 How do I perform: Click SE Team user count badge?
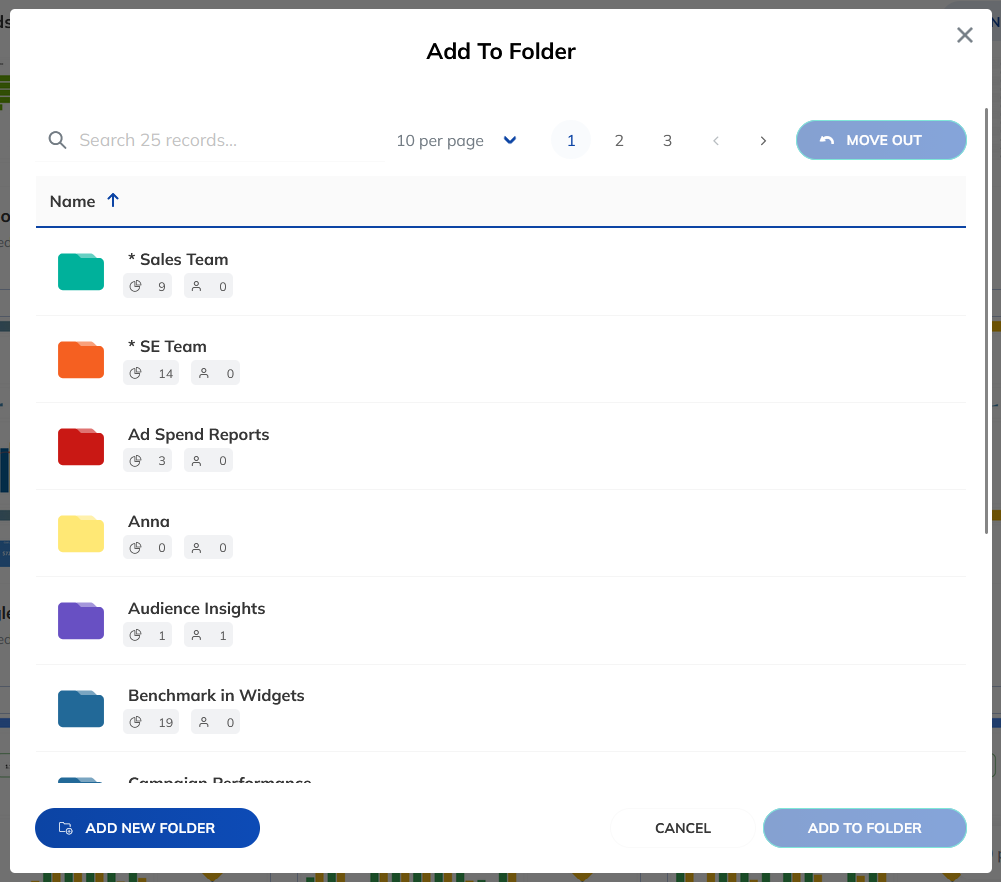click(216, 373)
